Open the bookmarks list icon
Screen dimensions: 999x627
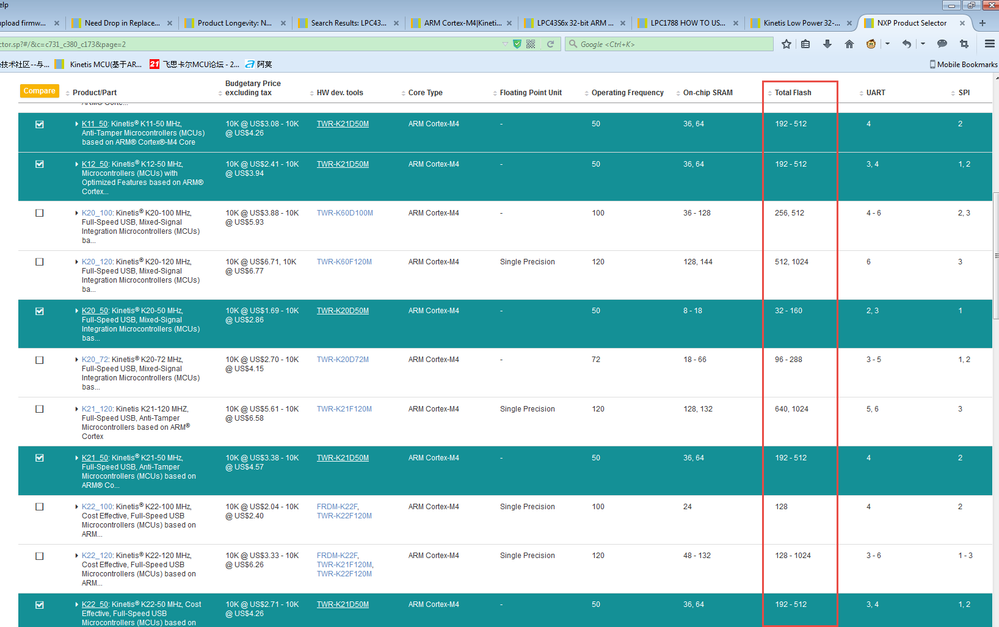(806, 44)
